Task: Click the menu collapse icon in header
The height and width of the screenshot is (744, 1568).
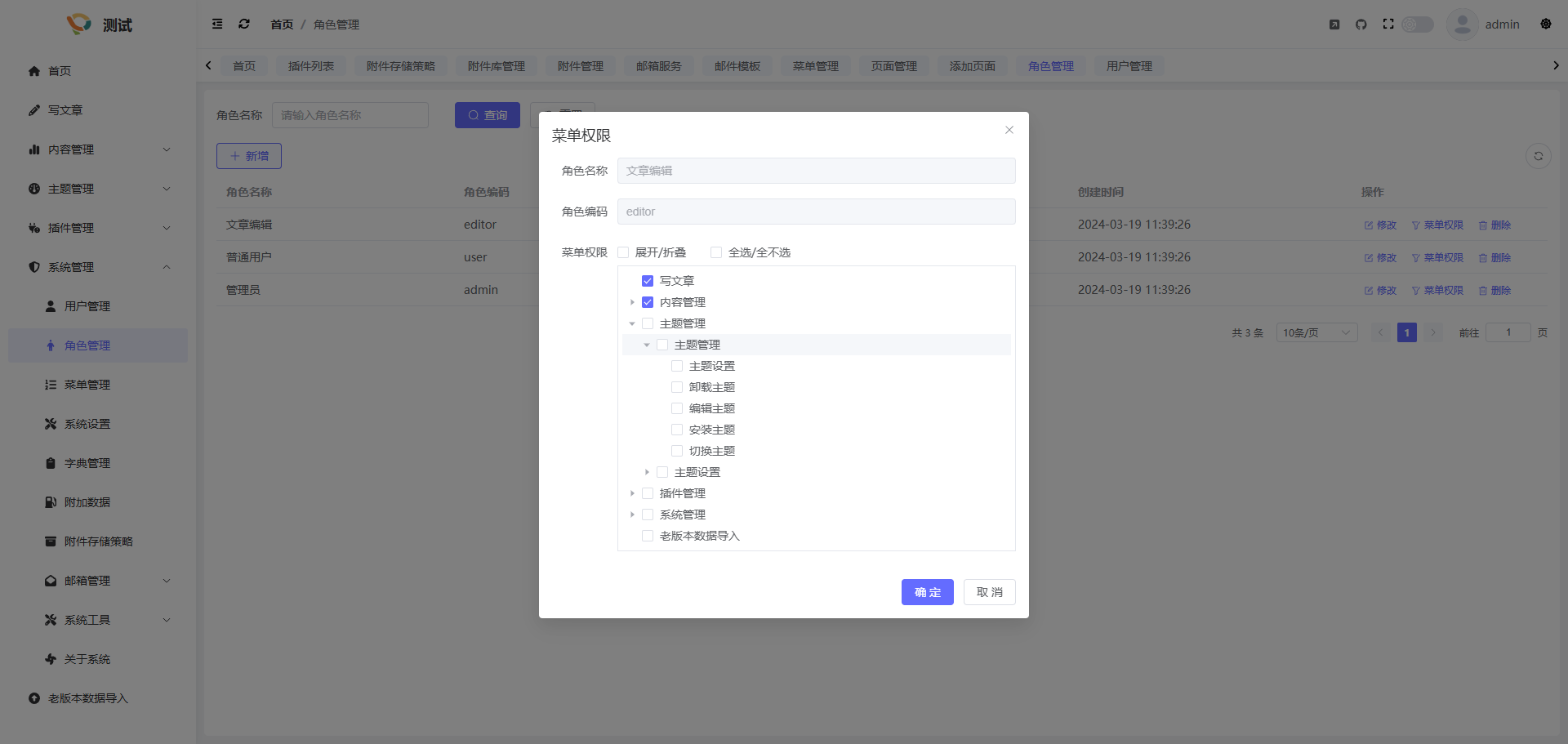Action: tap(217, 25)
